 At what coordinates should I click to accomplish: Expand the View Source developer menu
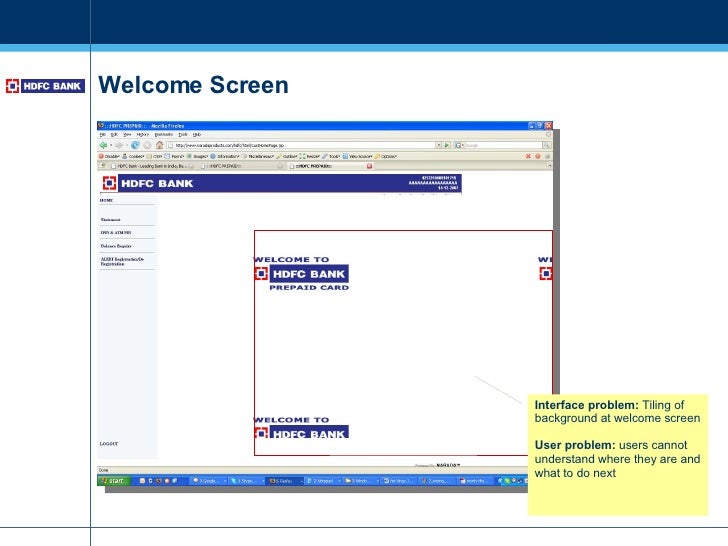[358, 156]
